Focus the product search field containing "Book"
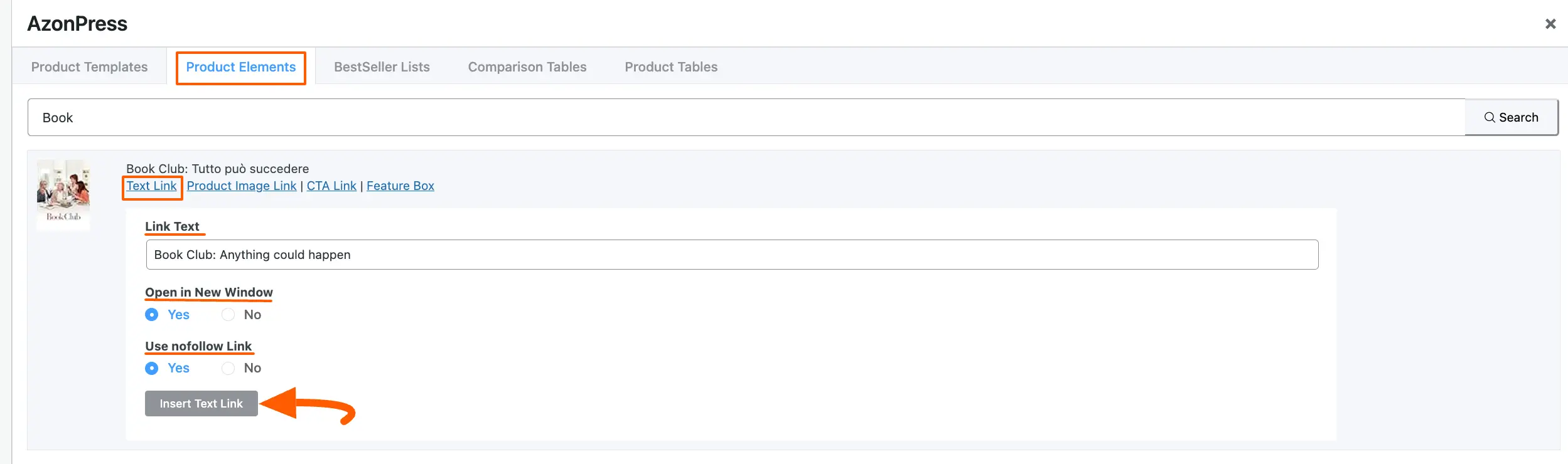The width and height of the screenshot is (1568, 464). 746,118
